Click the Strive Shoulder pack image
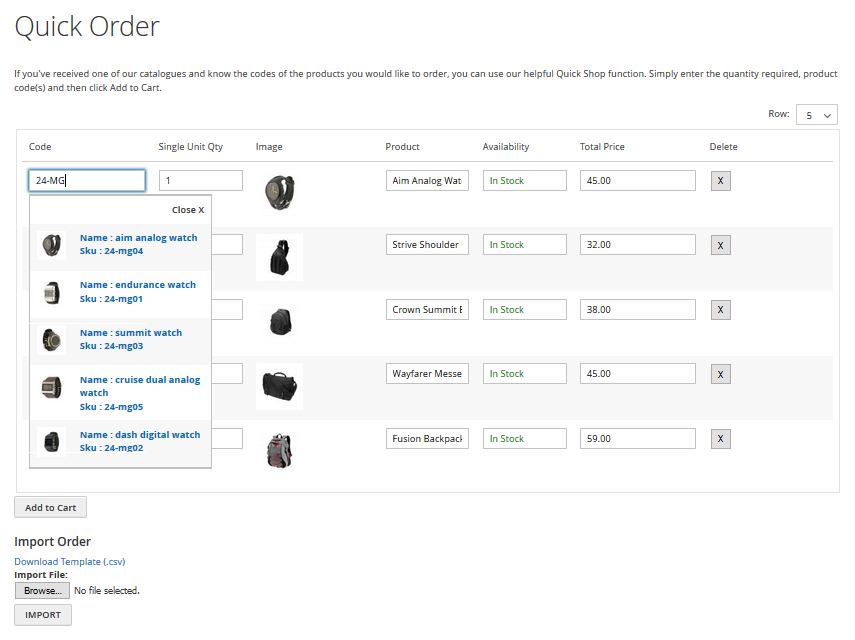855x640 pixels. (279, 258)
